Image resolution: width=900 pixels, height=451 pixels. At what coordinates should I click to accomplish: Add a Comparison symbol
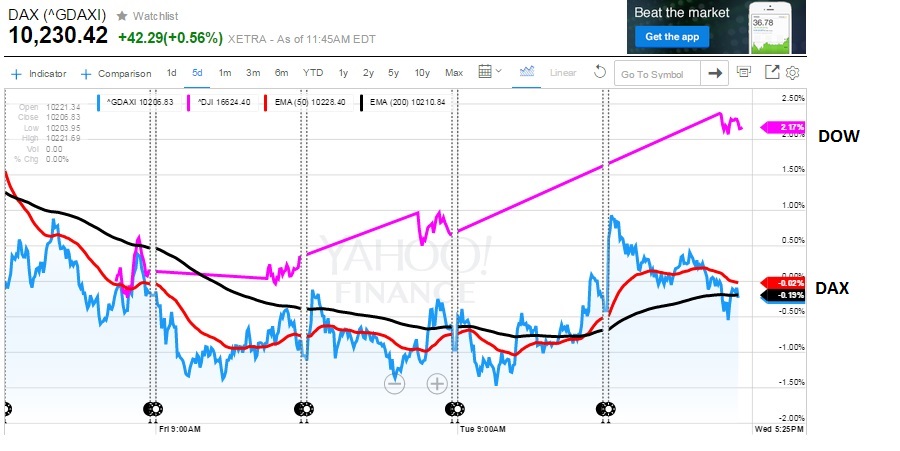point(116,73)
